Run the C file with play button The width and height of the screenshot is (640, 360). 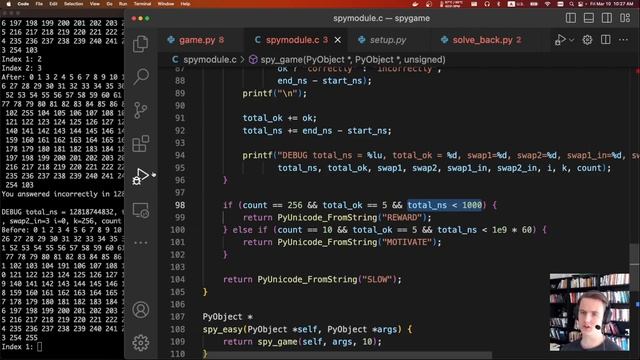(560, 40)
